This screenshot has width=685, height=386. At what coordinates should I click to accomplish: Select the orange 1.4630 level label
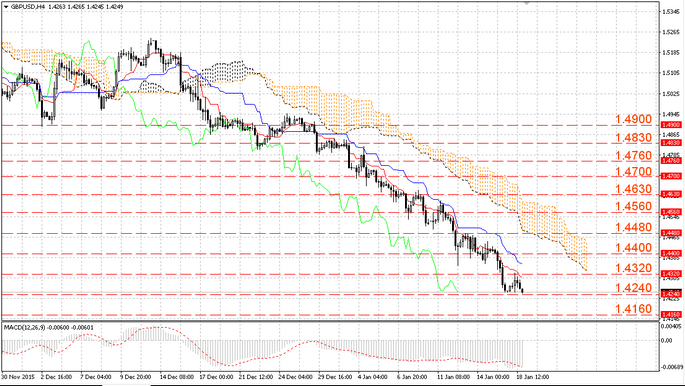(x=633, y=189)
